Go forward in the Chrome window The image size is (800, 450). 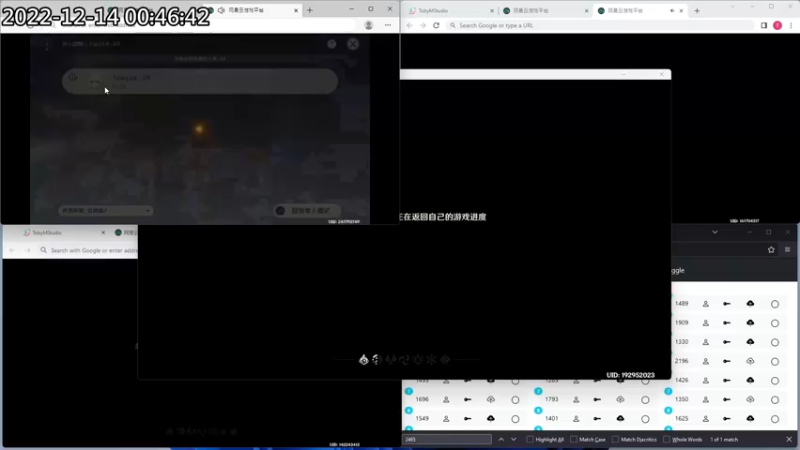pos(423,25)
